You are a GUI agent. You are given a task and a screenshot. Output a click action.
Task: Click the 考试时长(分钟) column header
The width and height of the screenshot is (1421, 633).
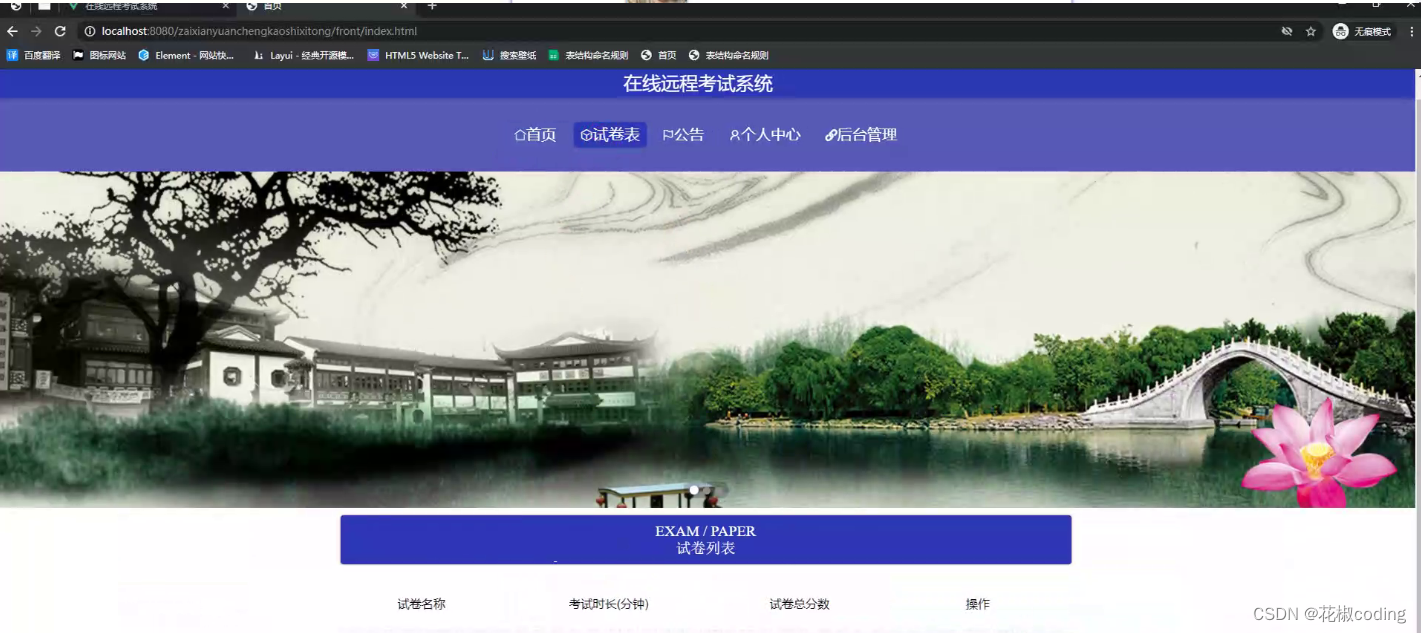point(609,604)
